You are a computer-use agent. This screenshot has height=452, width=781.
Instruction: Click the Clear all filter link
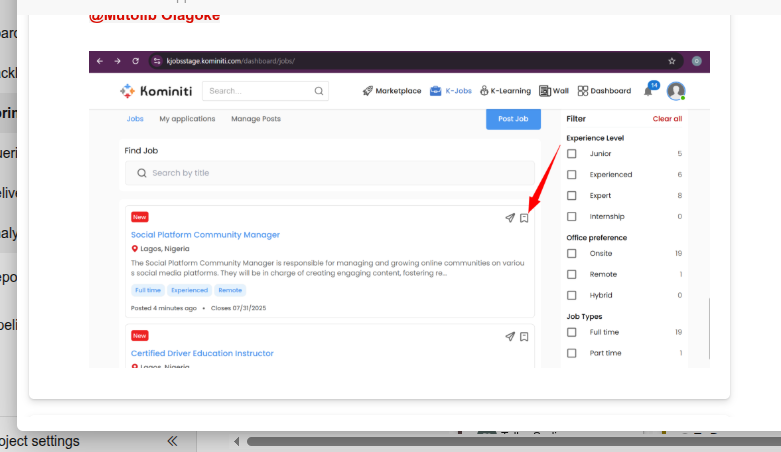pyautogui.click(x=667, y=119)
